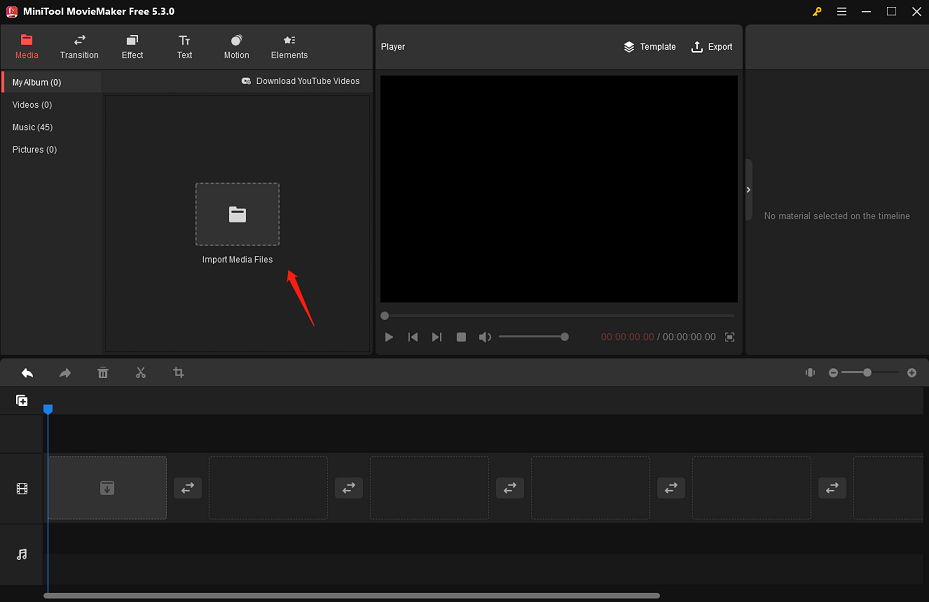Open the hamburger main menu
The height and width of the screenshot is (602, 929).
841,11
